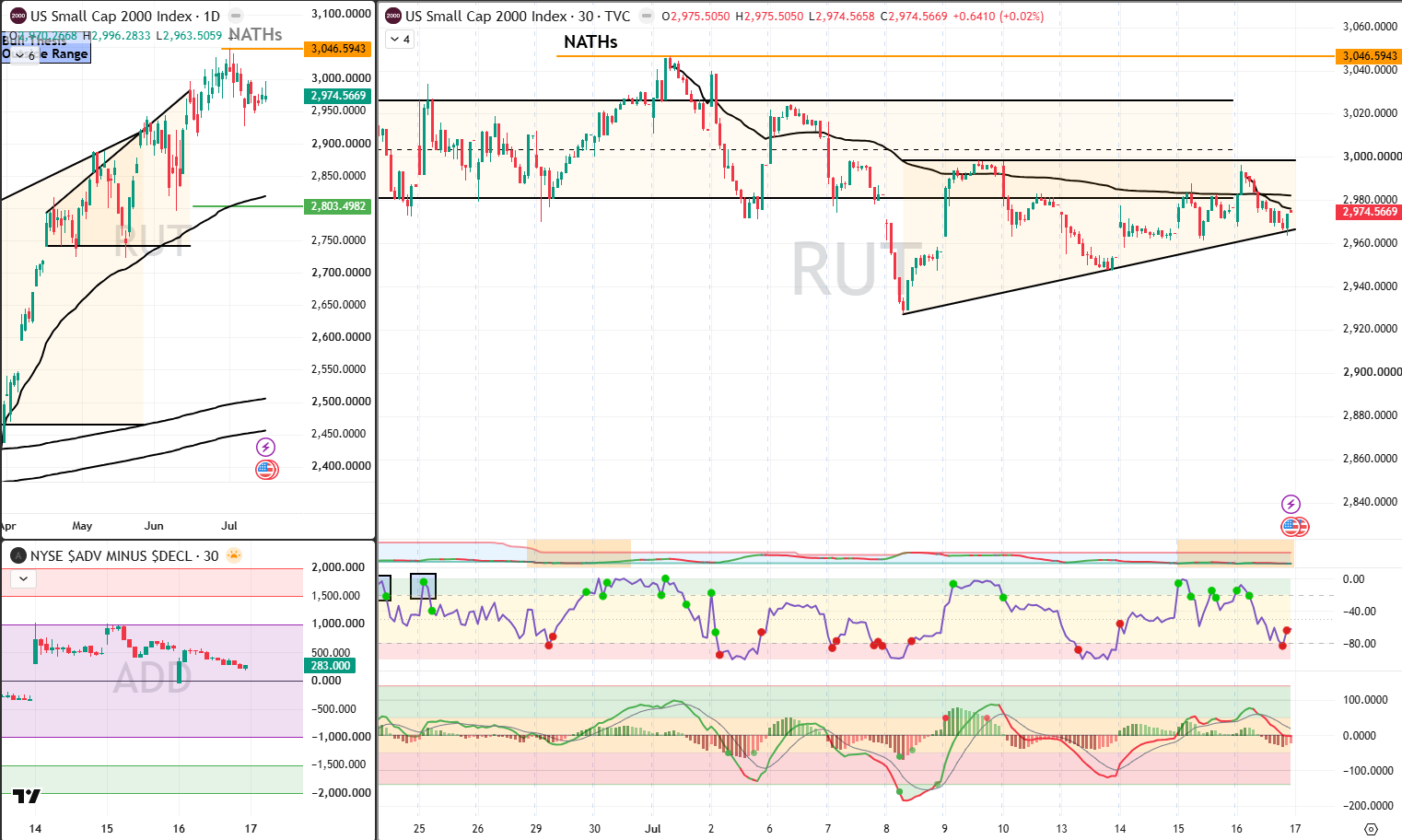Click green 2,974.5669 last price label on daily chart
Image resolution: width=1402 pixels, height=840 pixels.
[338, 96]
